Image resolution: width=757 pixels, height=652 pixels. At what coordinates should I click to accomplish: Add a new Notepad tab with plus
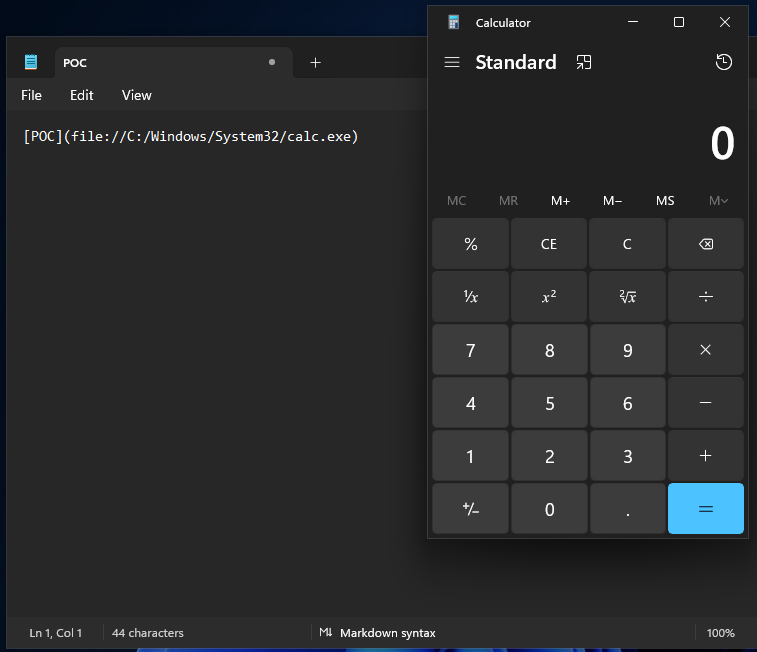tap(315, 63)
